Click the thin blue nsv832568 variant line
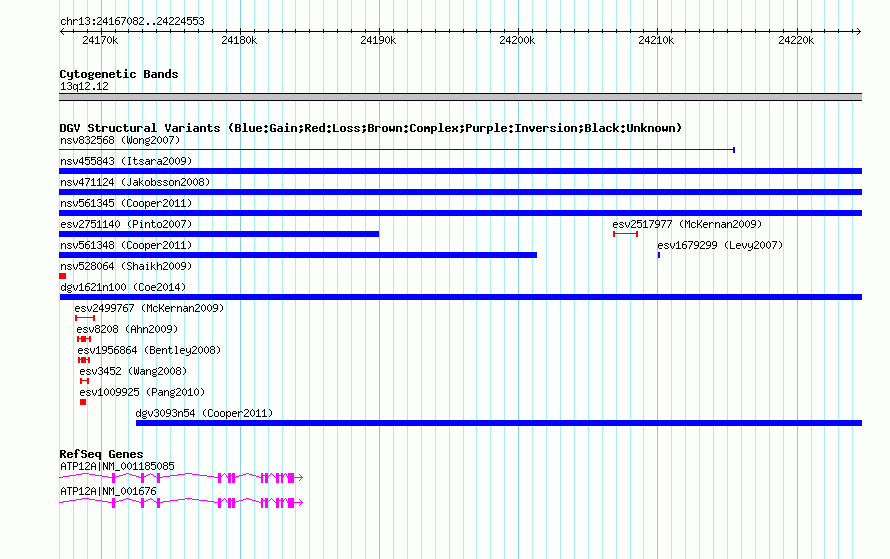890x559 pixels. coord(397,150)
